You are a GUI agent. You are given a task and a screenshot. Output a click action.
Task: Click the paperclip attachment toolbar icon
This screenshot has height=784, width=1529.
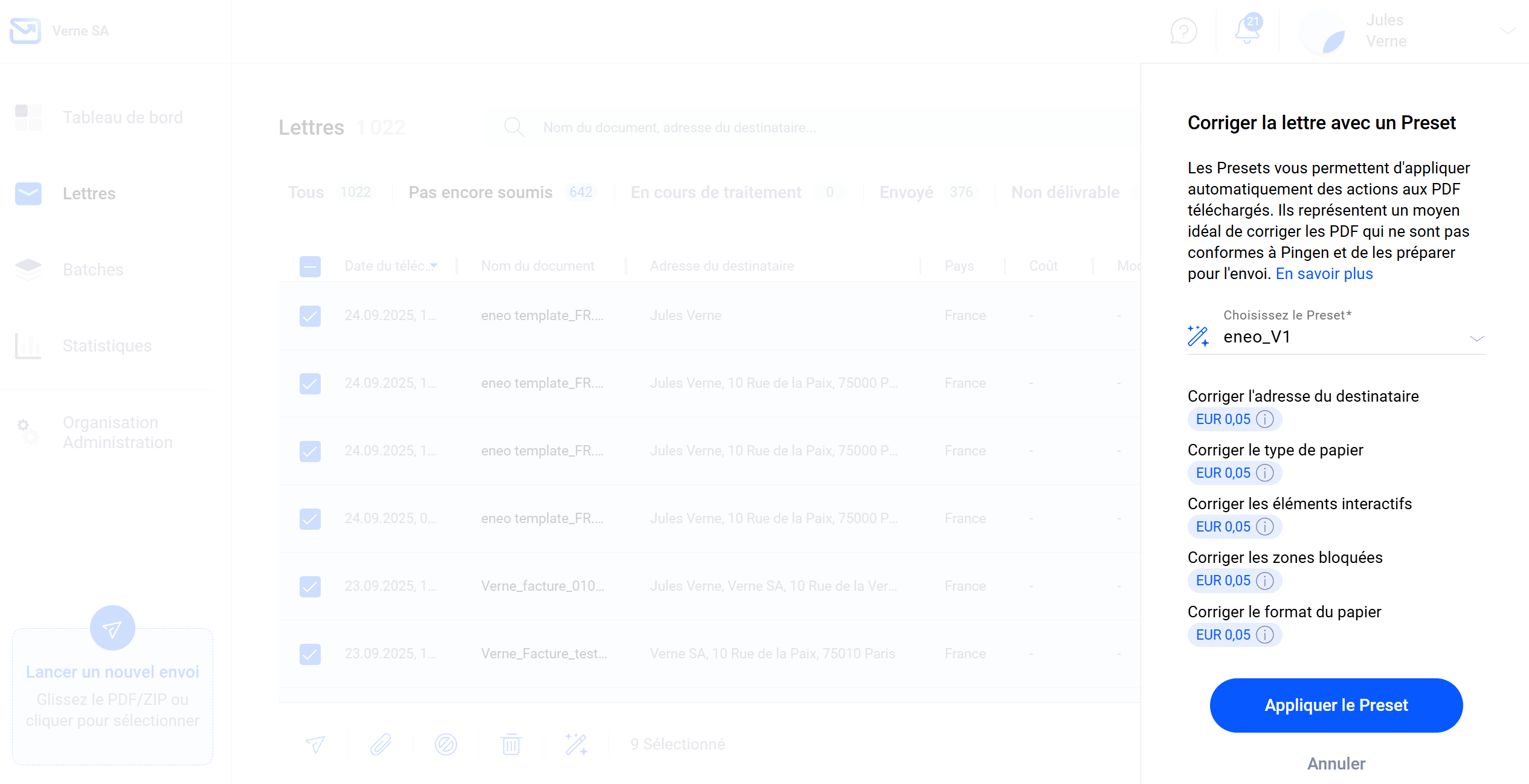pyautogui.click(x=381, y=744)
